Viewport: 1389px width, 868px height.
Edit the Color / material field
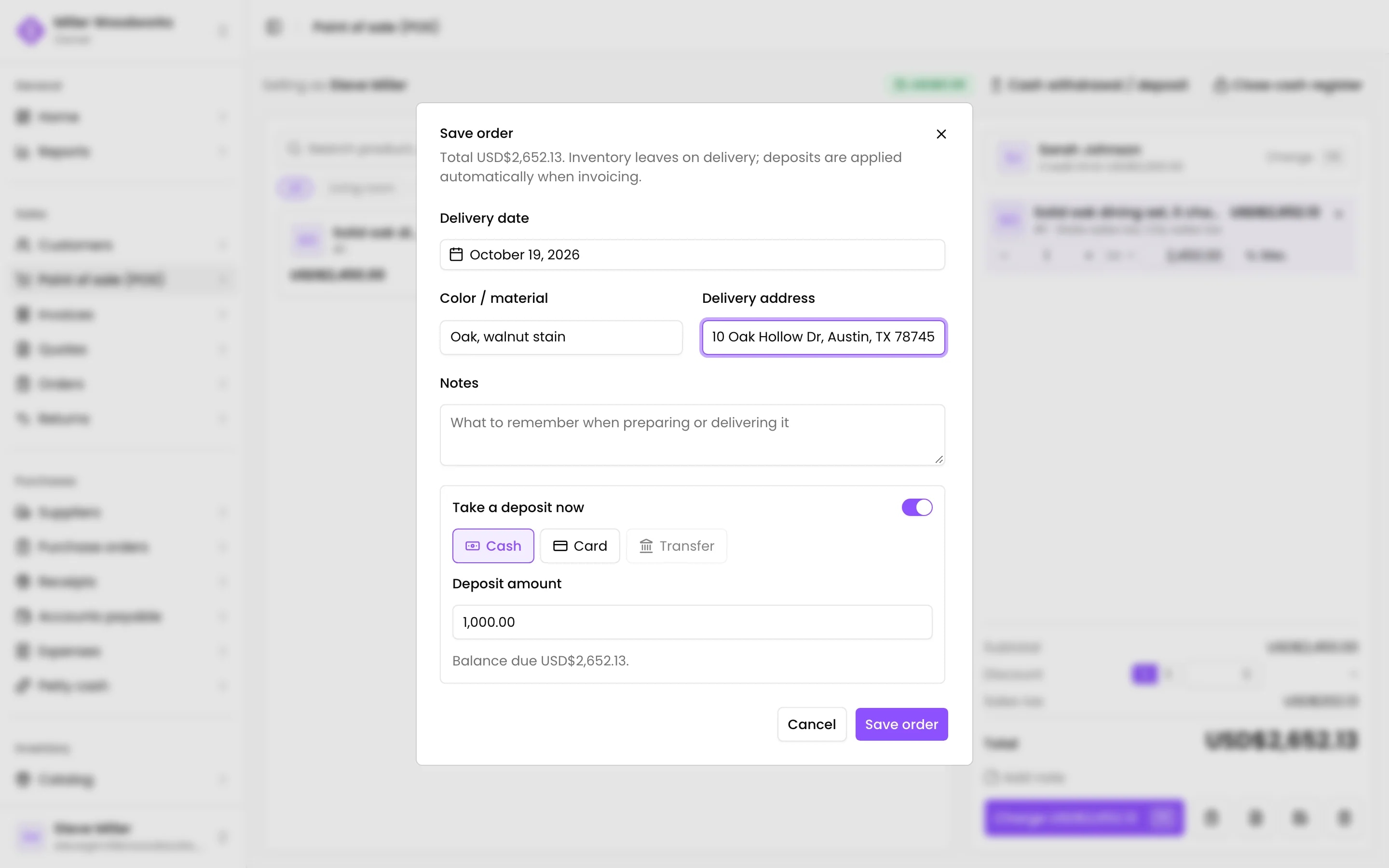[x=561, y=337]
